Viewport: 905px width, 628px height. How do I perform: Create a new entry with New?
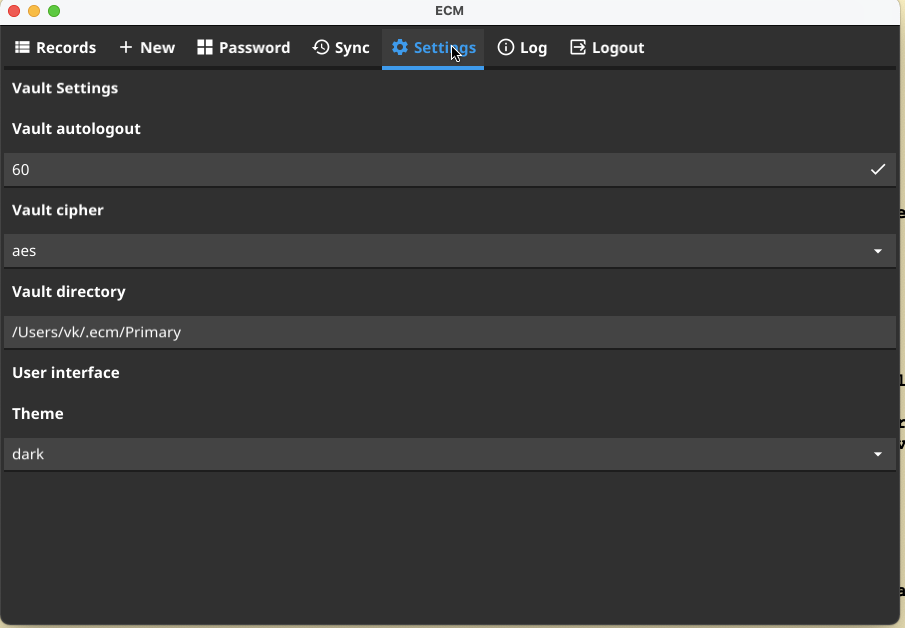coord(146,47)
